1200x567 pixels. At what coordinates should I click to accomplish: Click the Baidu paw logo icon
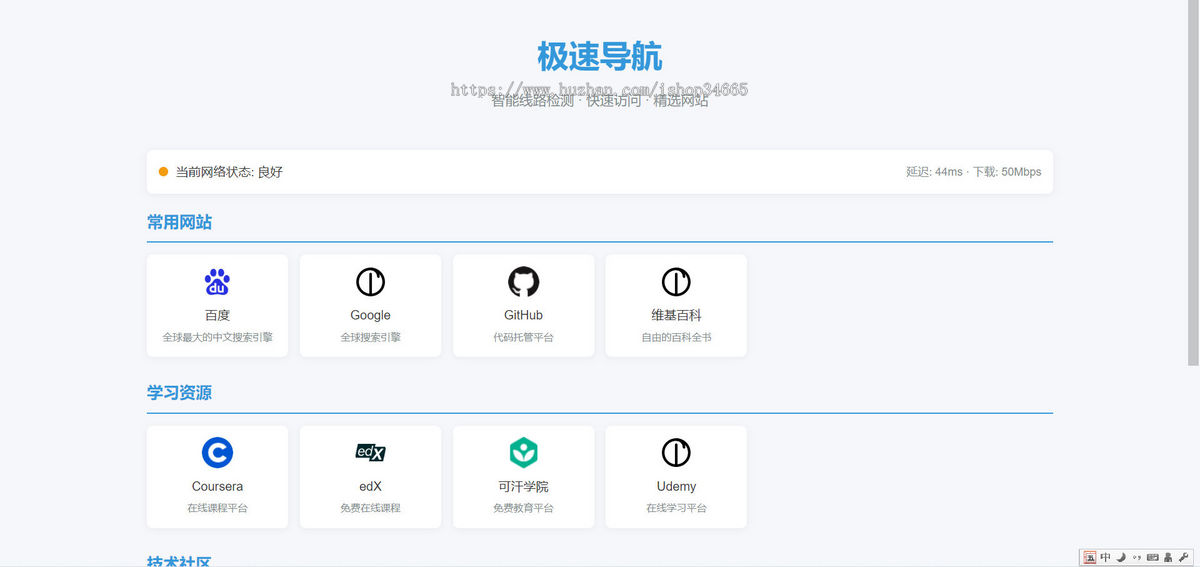coord(217,282)
